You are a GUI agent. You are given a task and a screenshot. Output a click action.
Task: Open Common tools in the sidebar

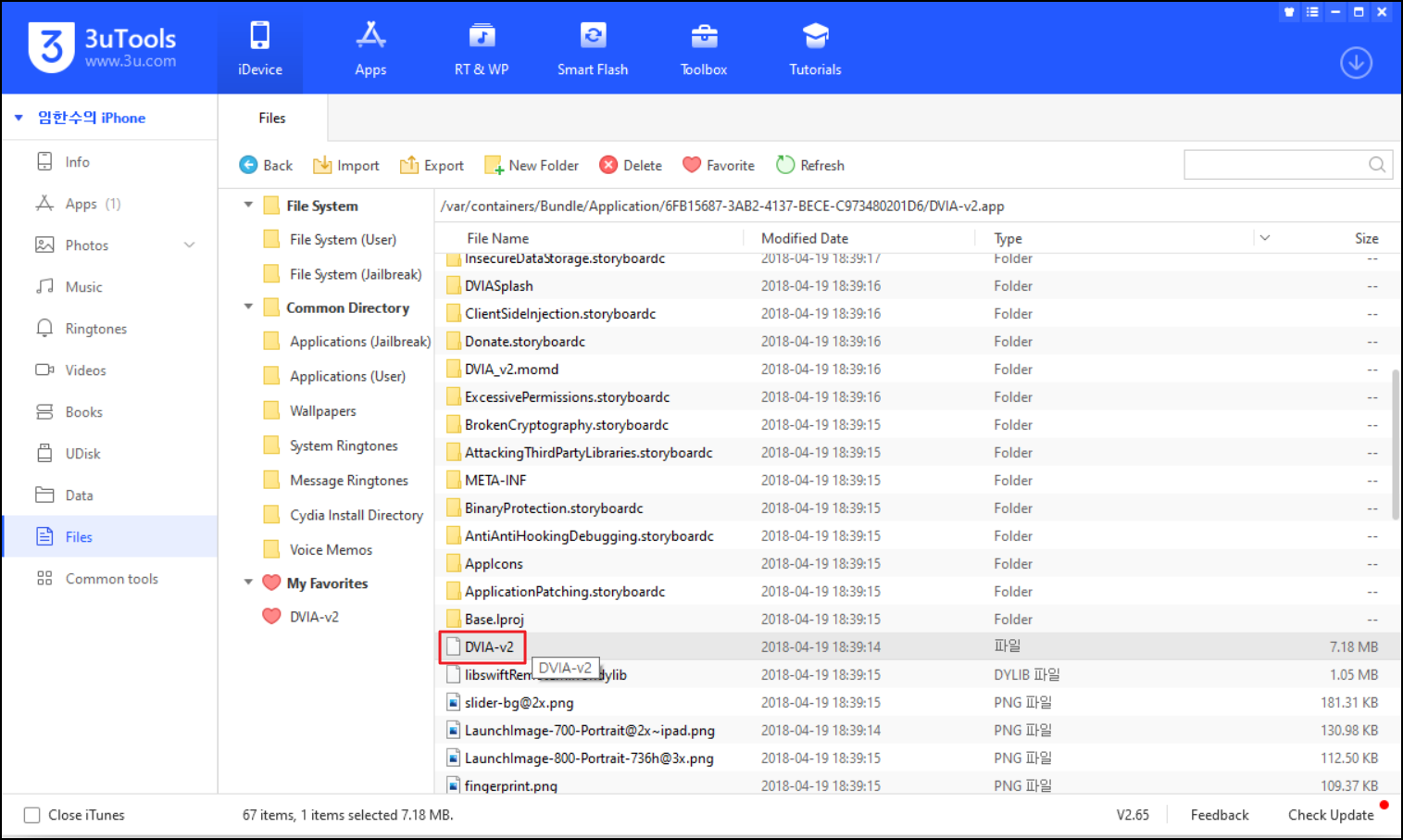pos(110,579)
